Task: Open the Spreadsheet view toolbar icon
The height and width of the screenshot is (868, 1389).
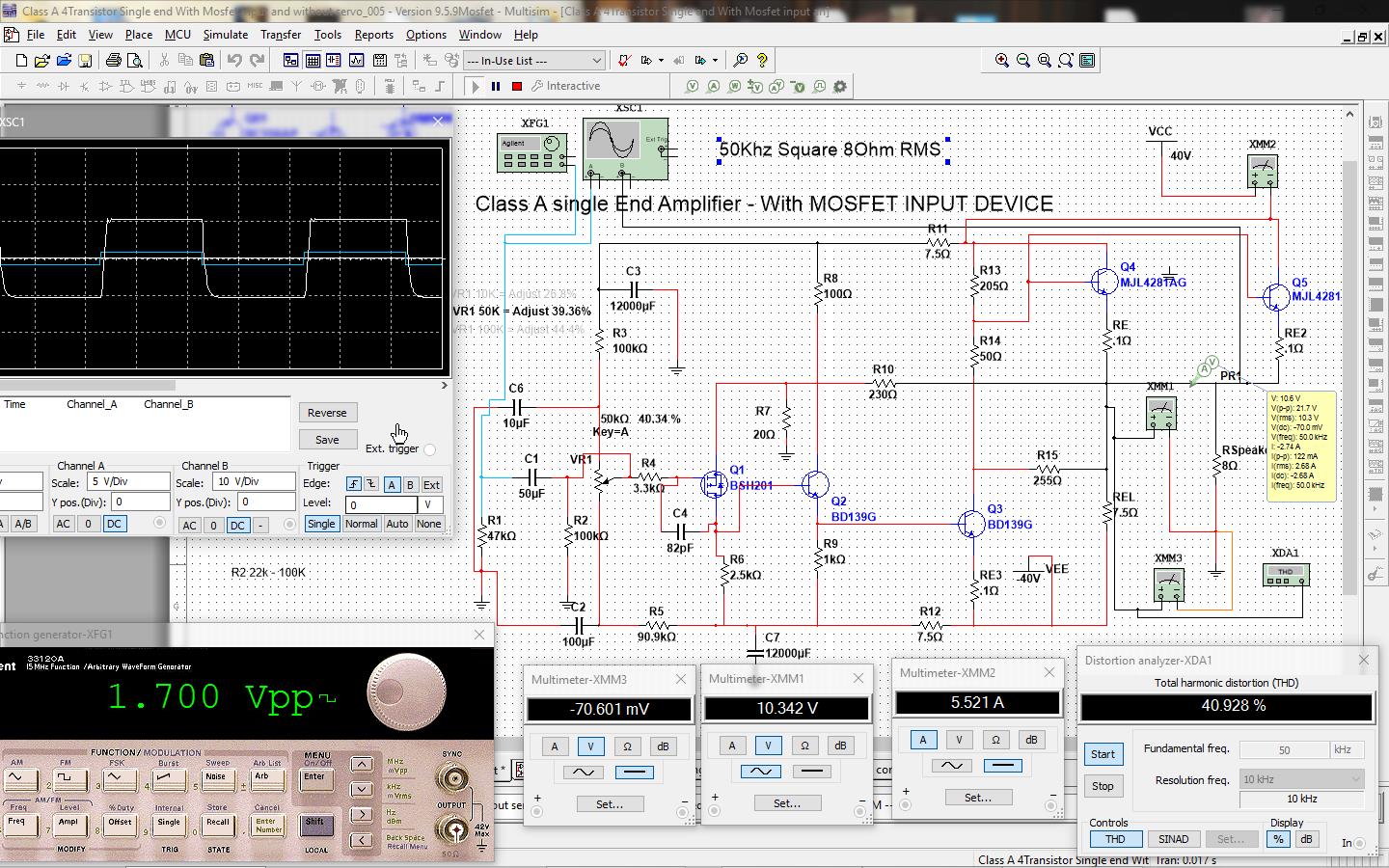Action: tap(313, 60)
